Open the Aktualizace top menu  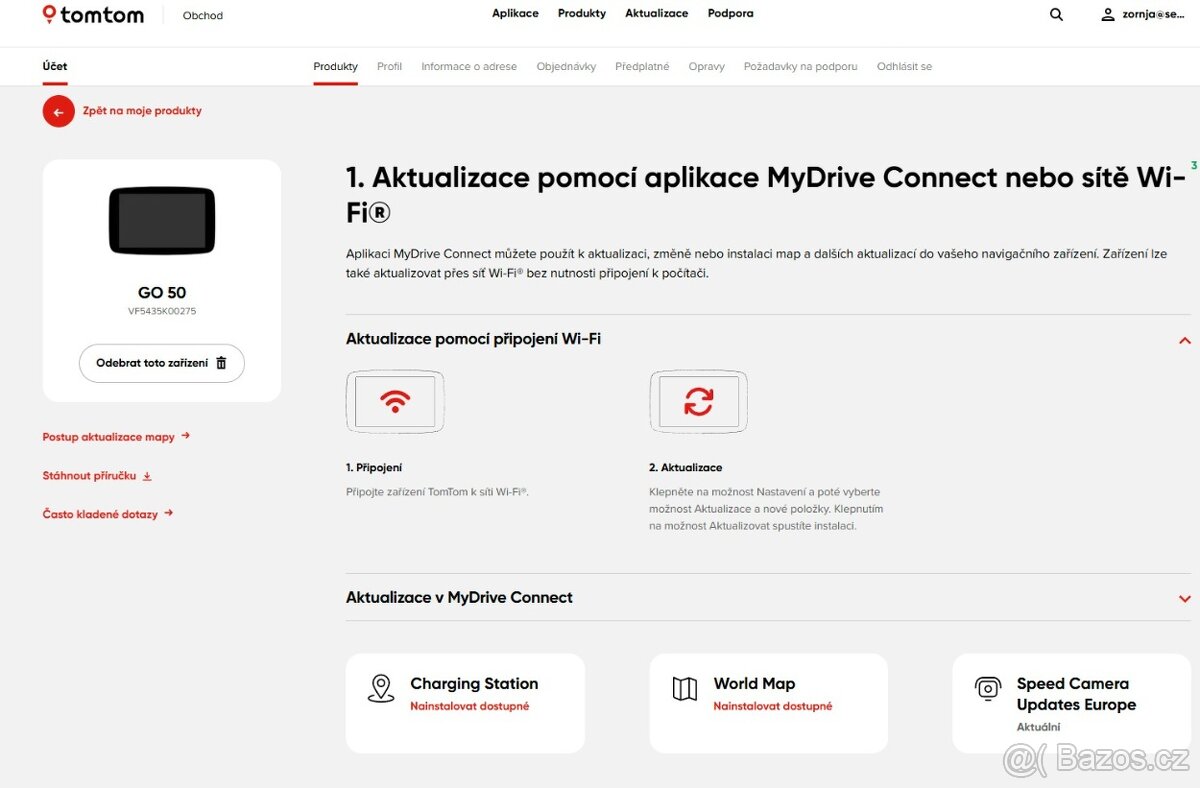(657, 13)
